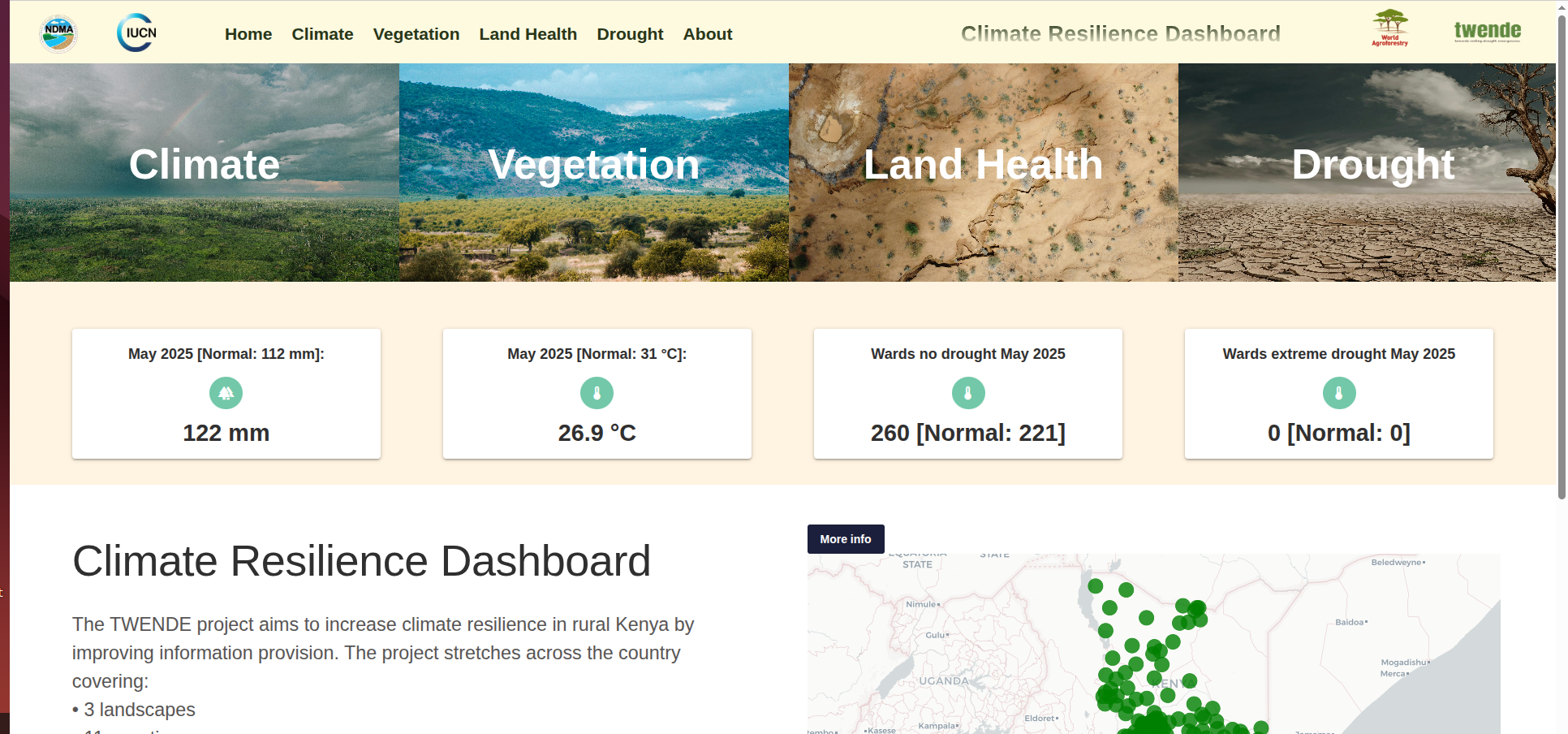Select the 3 landscapes bullet text
The height and width of the screenshot is (734, 1568).
pos(134,710)
